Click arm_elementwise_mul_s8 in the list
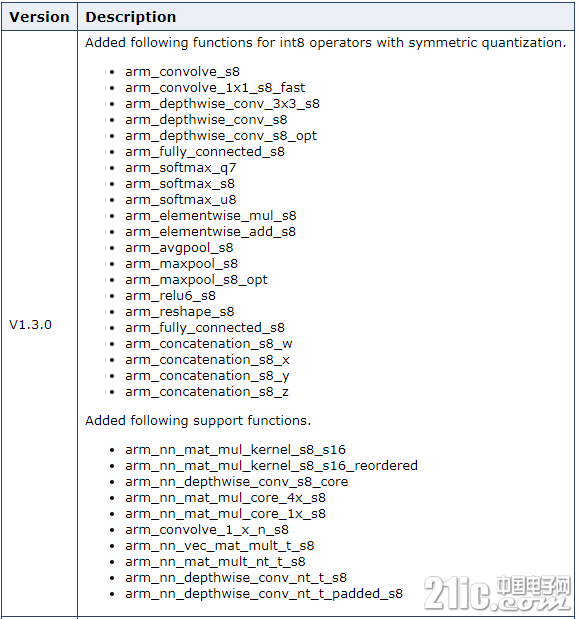This screenshot has height=619, width=578. pos(210,216)
